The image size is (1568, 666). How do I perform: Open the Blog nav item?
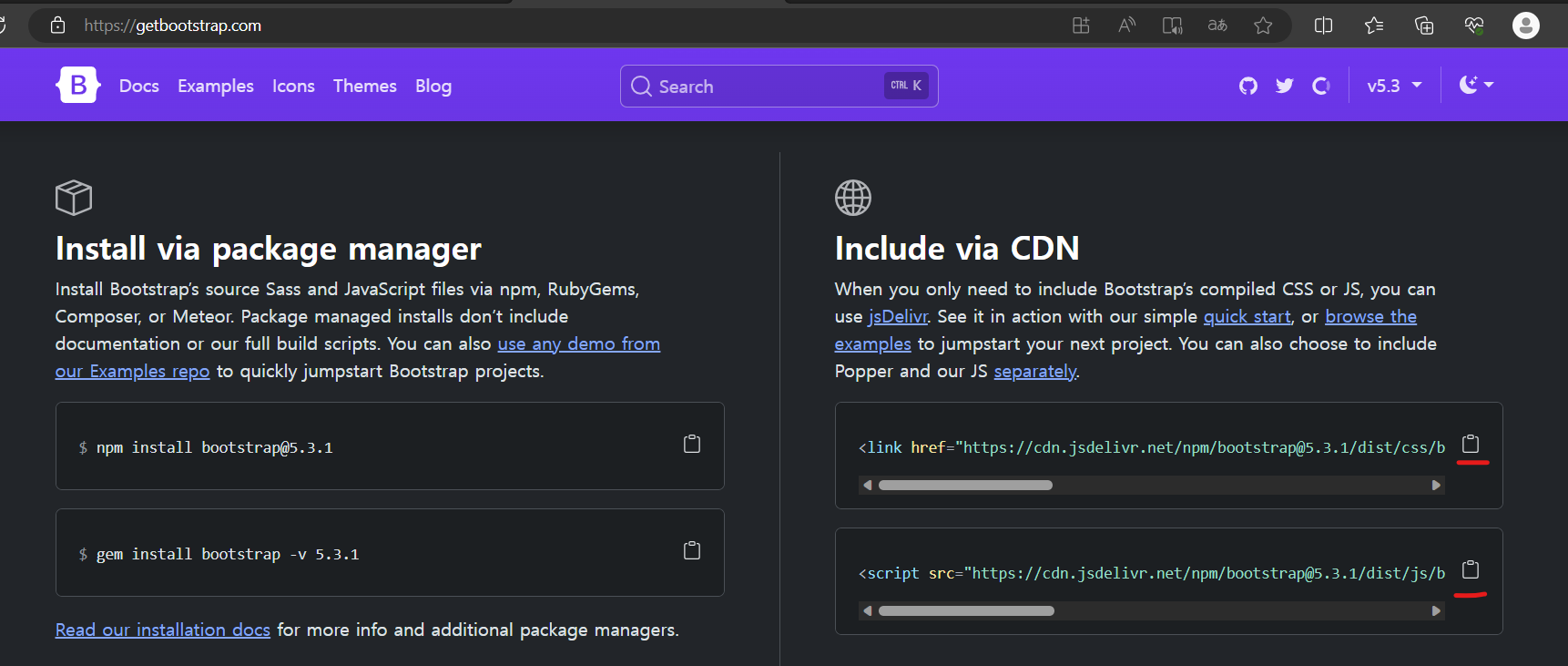(x=433, y=86)
